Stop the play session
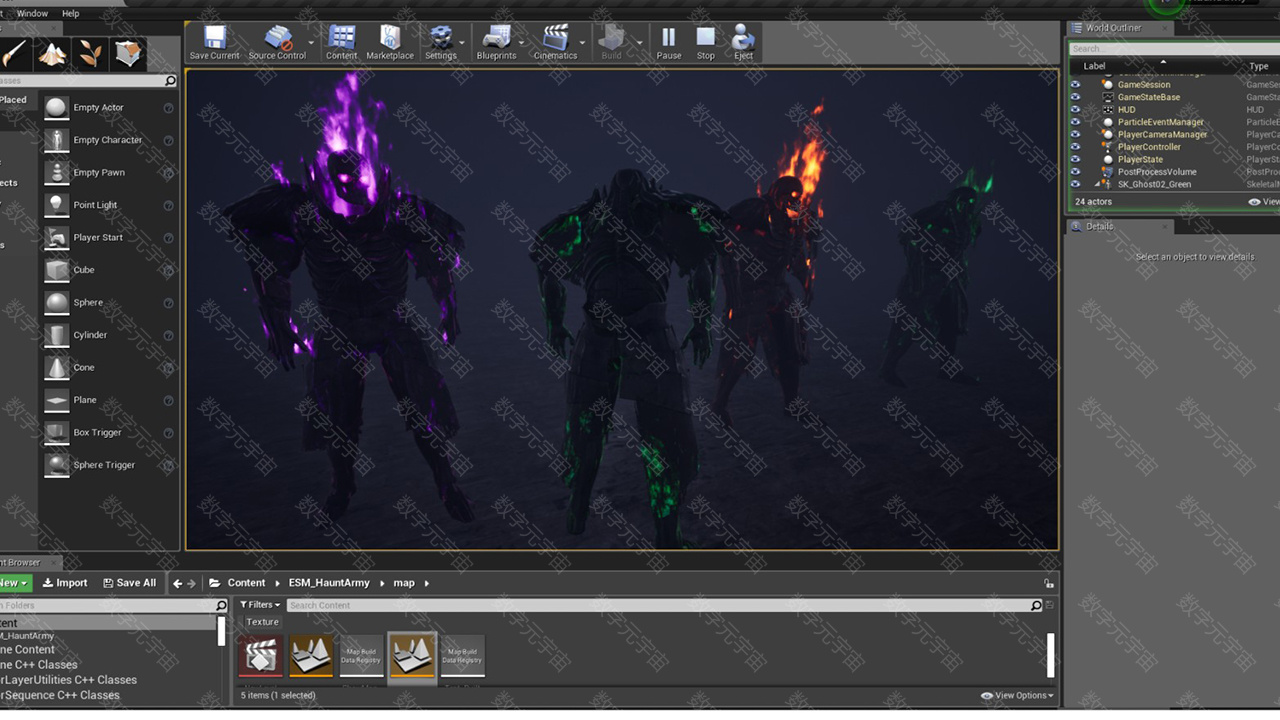Screen dimensions: 1280x720 click(x=706, y=43)
